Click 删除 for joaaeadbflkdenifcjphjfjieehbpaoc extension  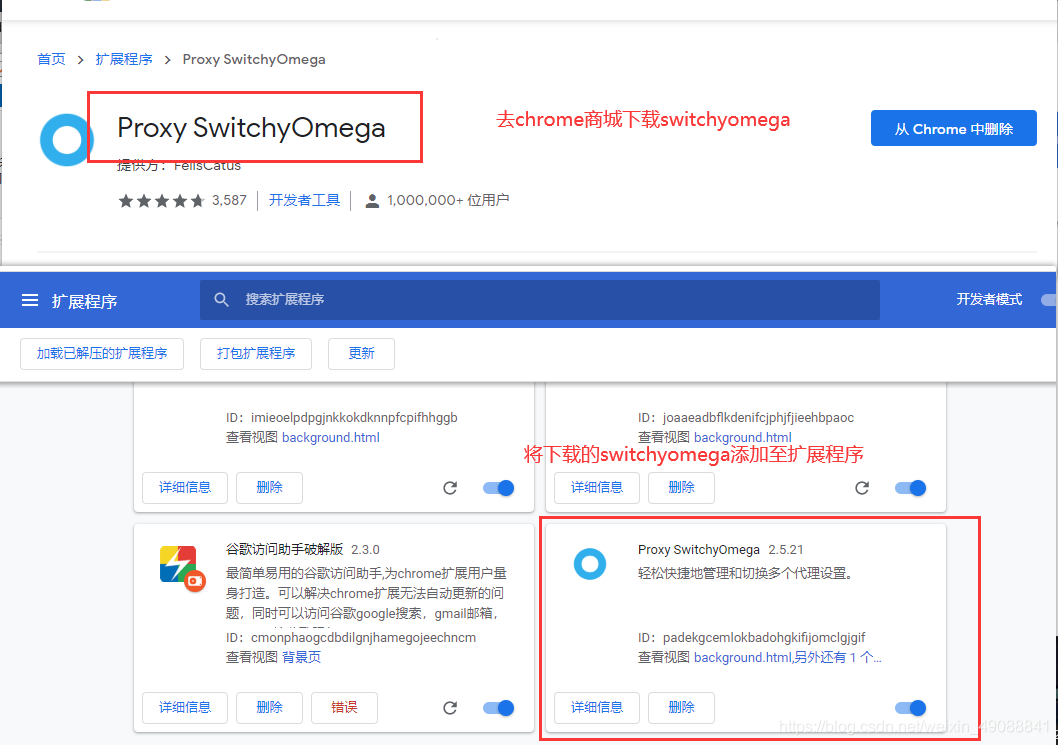point(681,488)
